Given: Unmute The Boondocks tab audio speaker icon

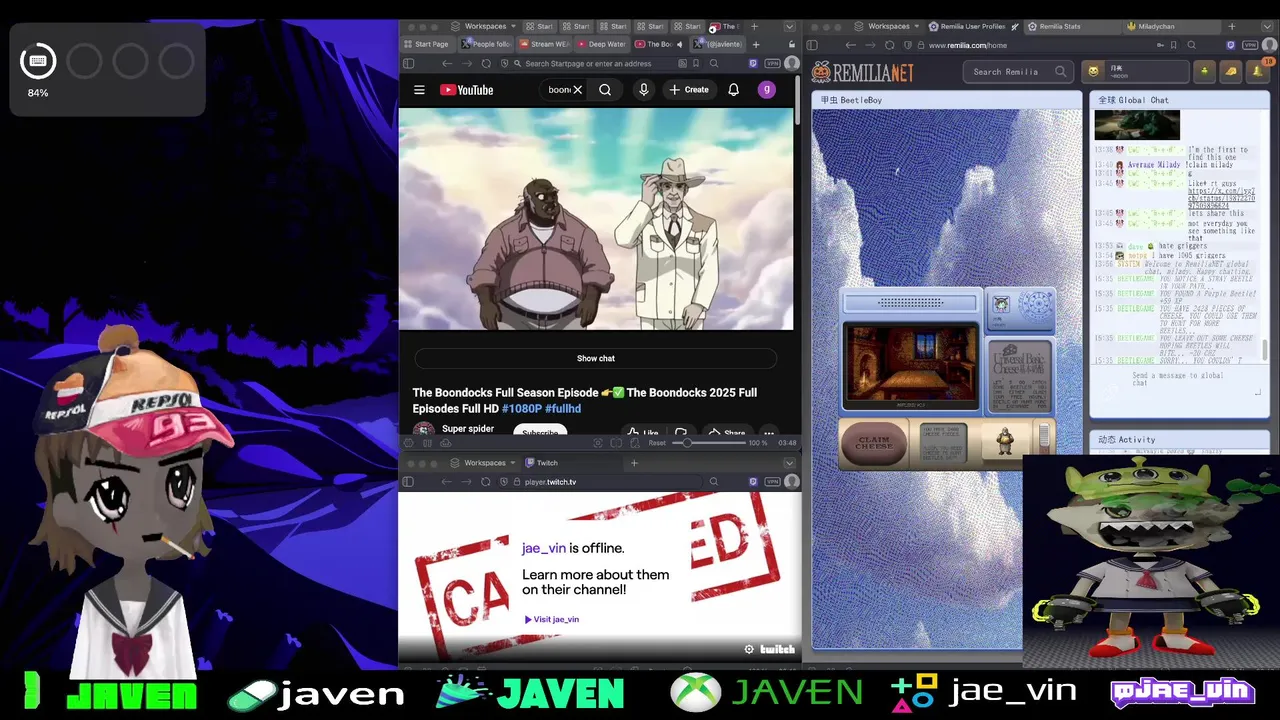Looking at the screenshot, I should coord(679,44).
